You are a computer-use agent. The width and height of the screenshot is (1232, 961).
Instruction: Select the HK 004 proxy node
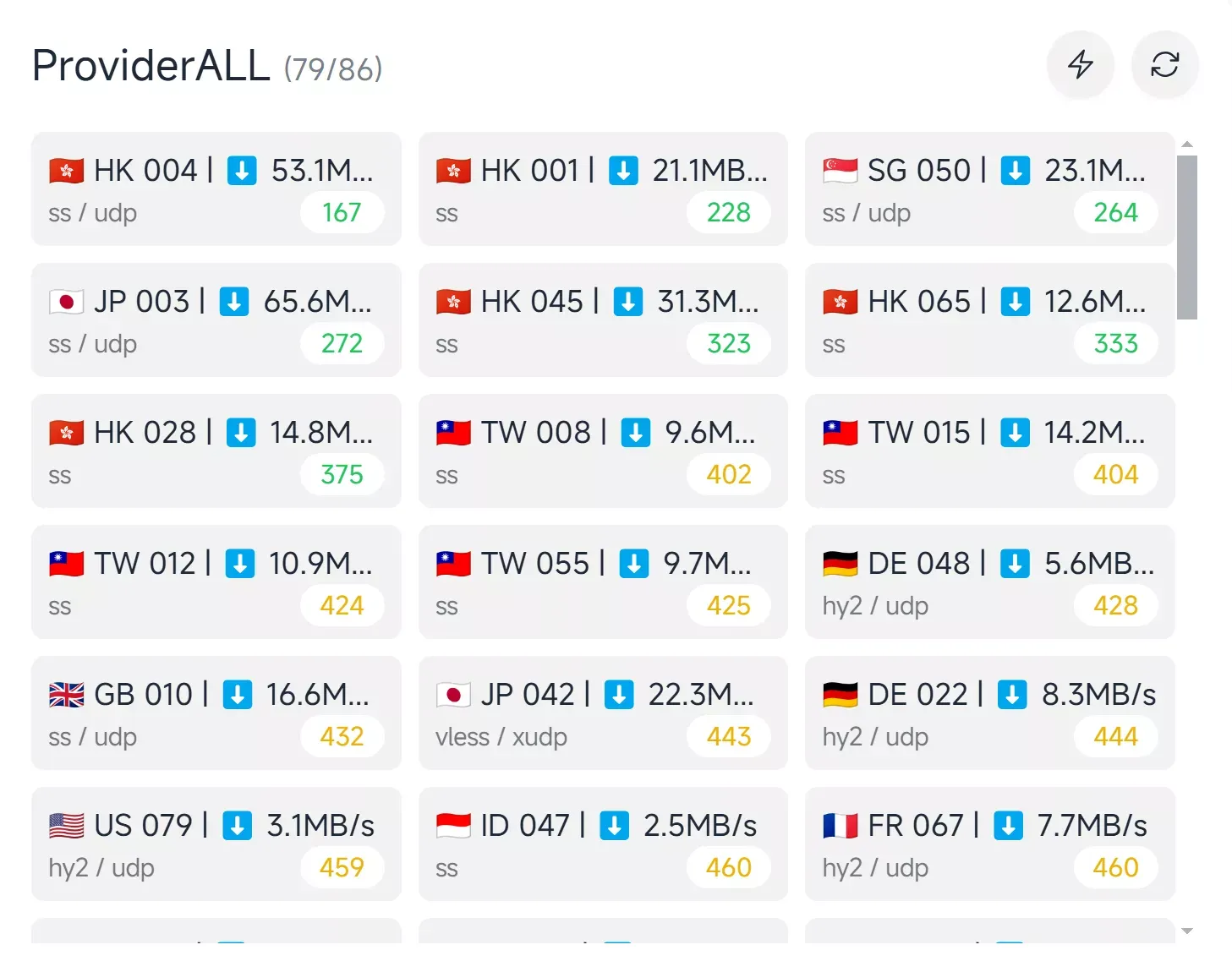pos(216,189)
